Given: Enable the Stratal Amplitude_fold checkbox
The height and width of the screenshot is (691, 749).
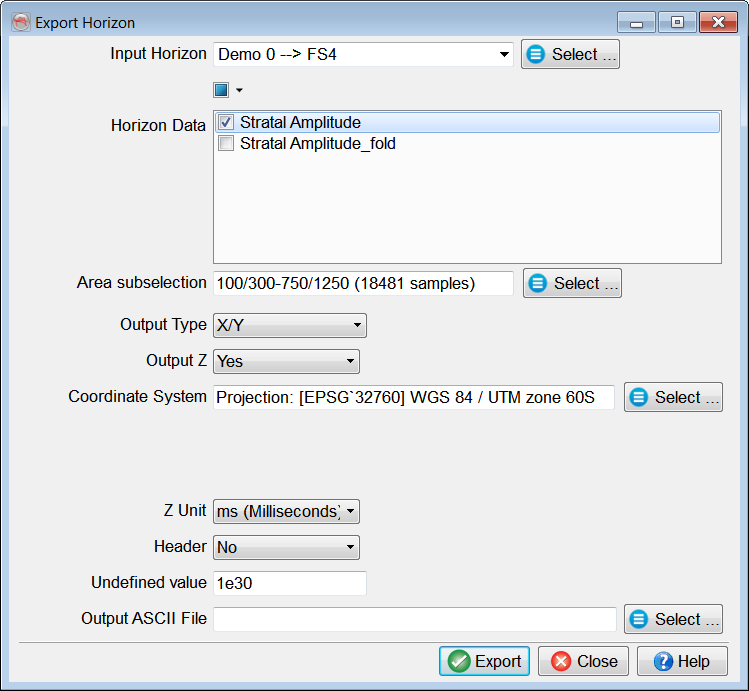Looking at the screenshot, I should point(227,144).
